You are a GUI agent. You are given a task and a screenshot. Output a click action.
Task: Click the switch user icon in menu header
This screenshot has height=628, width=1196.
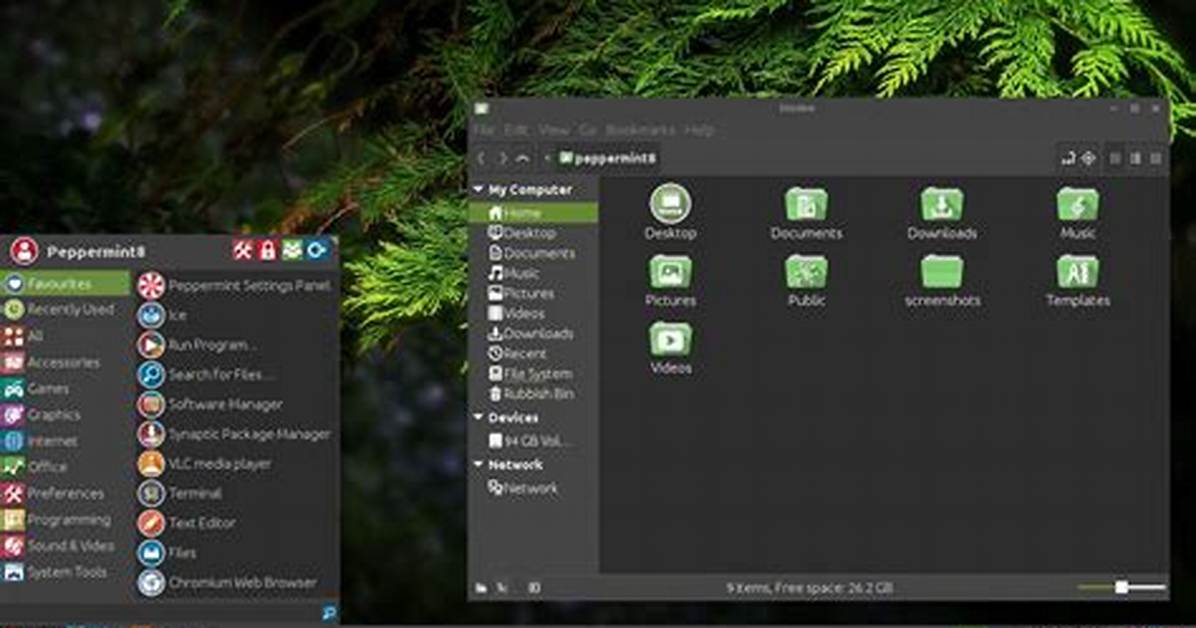pos(292,250)
